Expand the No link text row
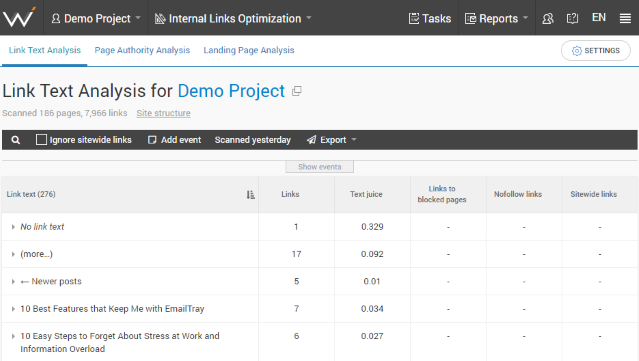 point(13,227)
